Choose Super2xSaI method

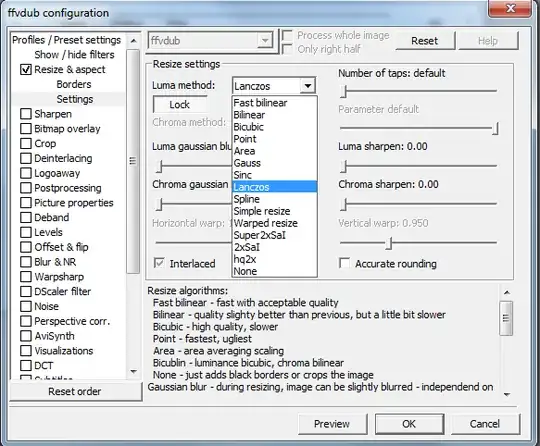click(x=274, y=235)
